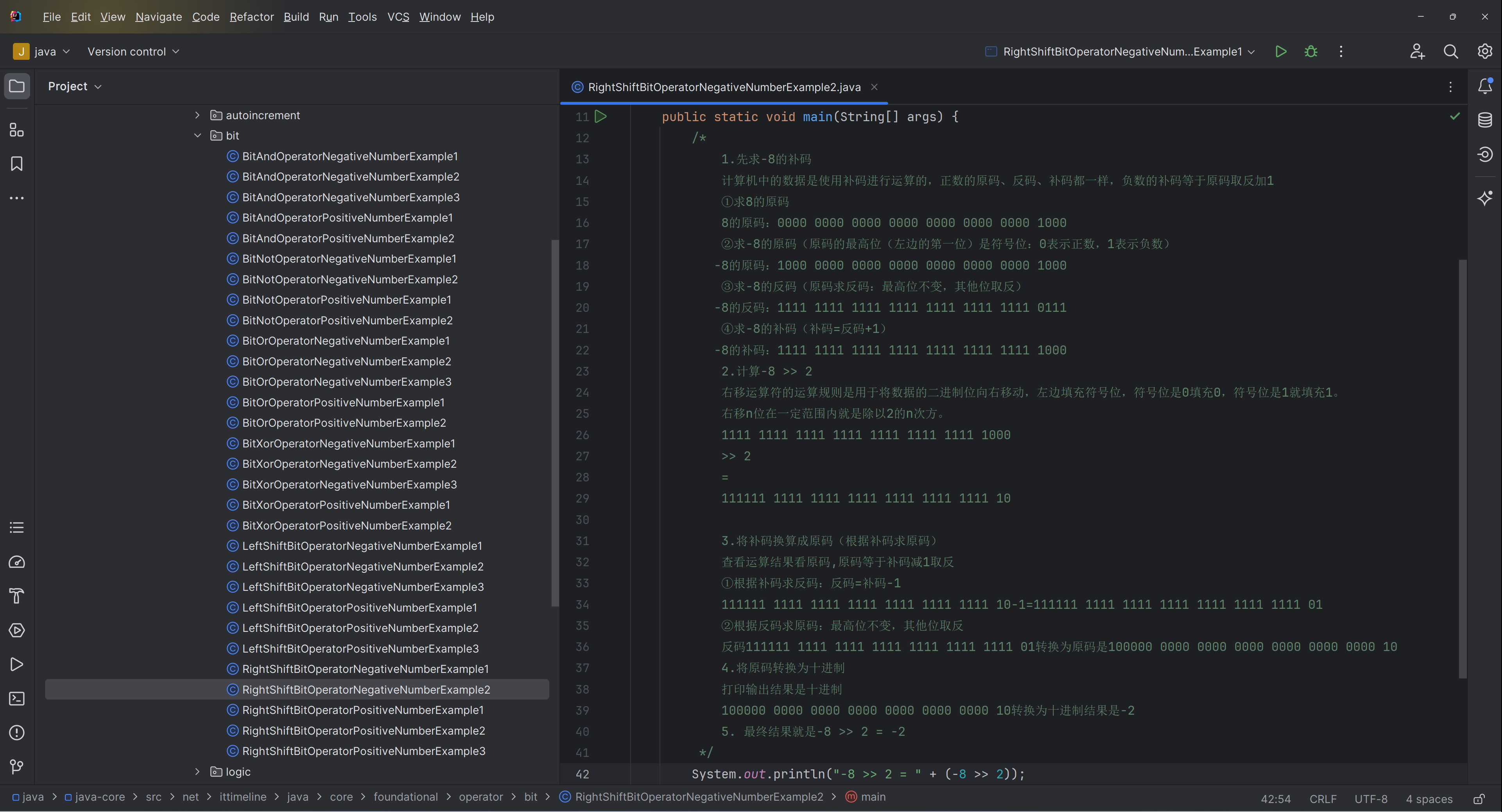This screenshot has width=1502, height=812.
Task: Open the Version control dropdown
Action: 134,51
